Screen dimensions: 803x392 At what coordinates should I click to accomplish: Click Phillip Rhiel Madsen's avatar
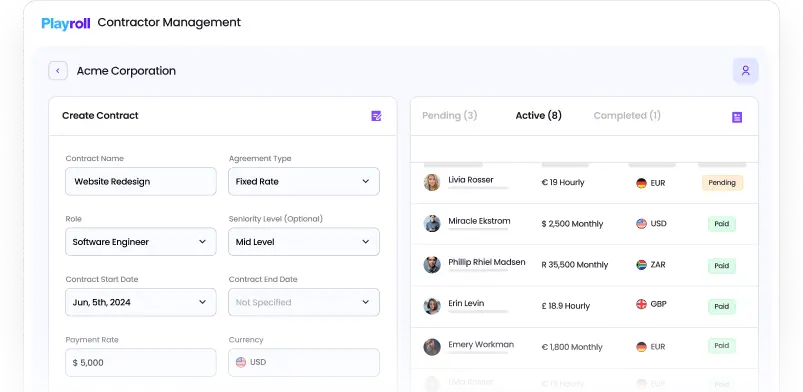(432, 264)
